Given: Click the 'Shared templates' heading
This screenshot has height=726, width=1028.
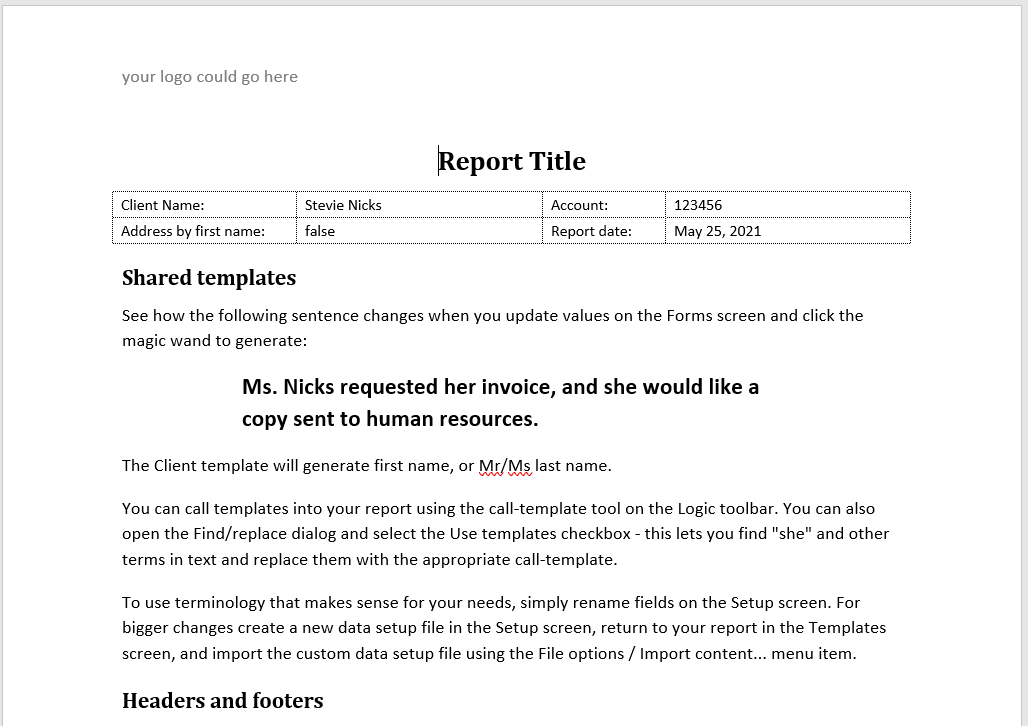Looking at the screenshot, I should [209, 278].
